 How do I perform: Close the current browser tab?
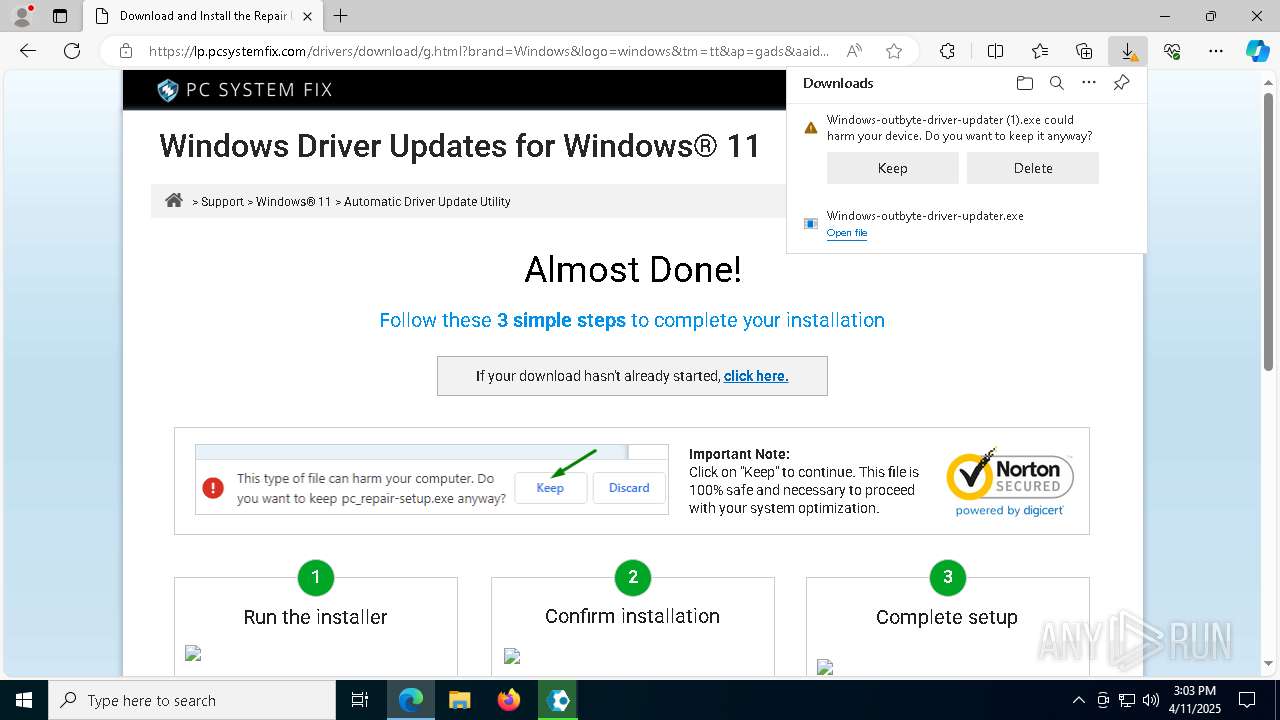coord(307,16)
